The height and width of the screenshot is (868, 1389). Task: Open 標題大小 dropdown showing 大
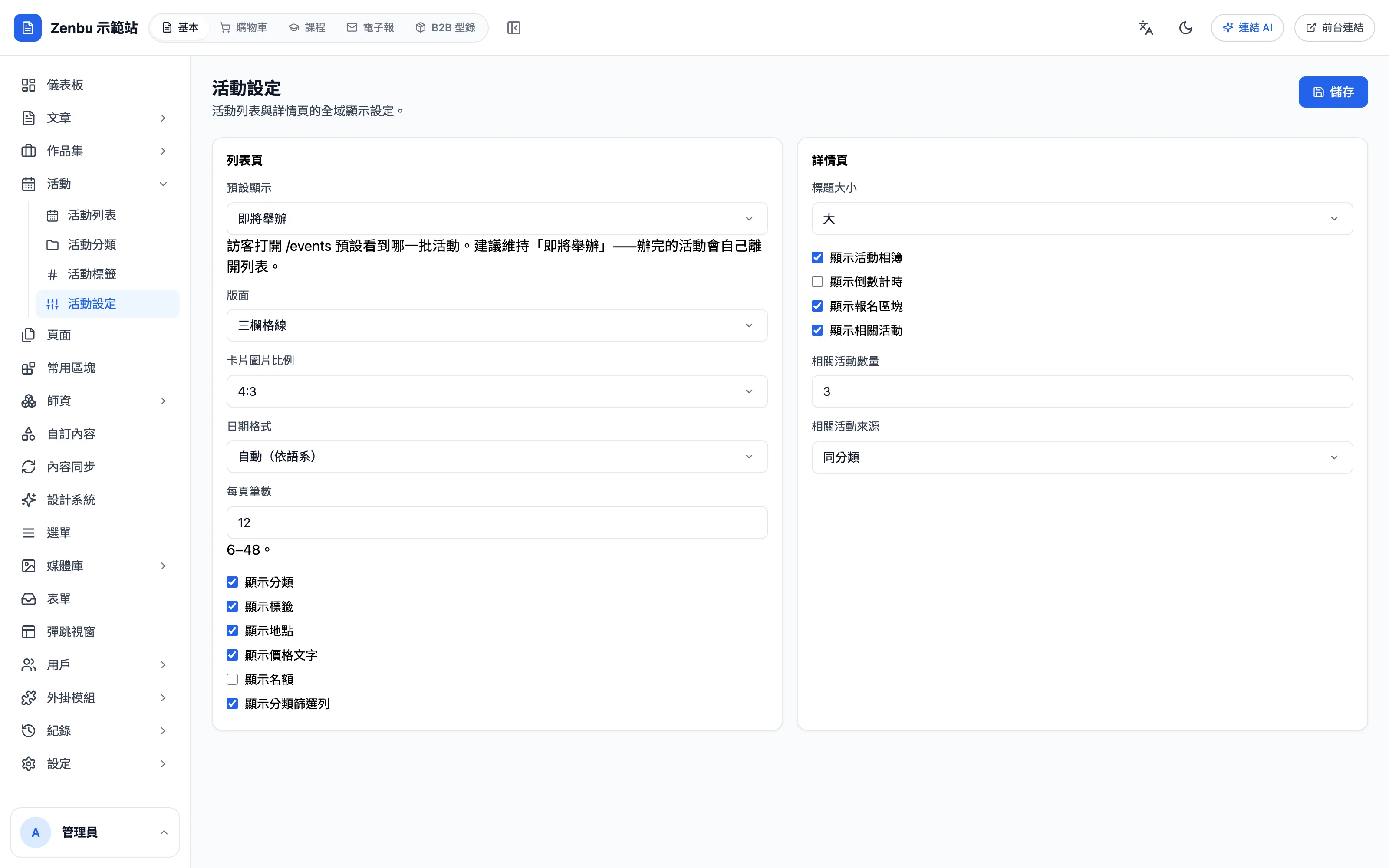tap(1082, 219)
